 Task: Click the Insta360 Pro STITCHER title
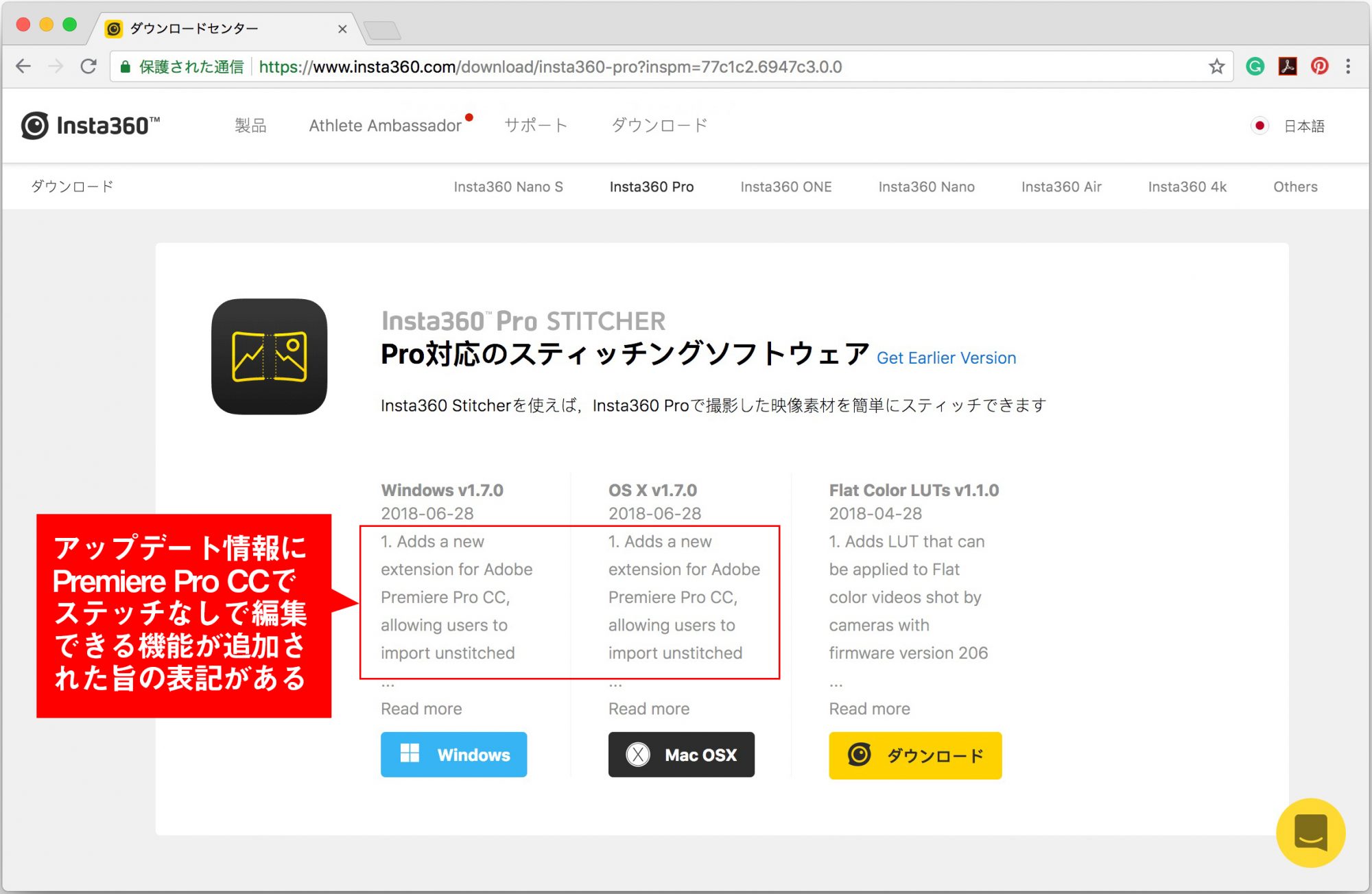[x=523, y=321]
